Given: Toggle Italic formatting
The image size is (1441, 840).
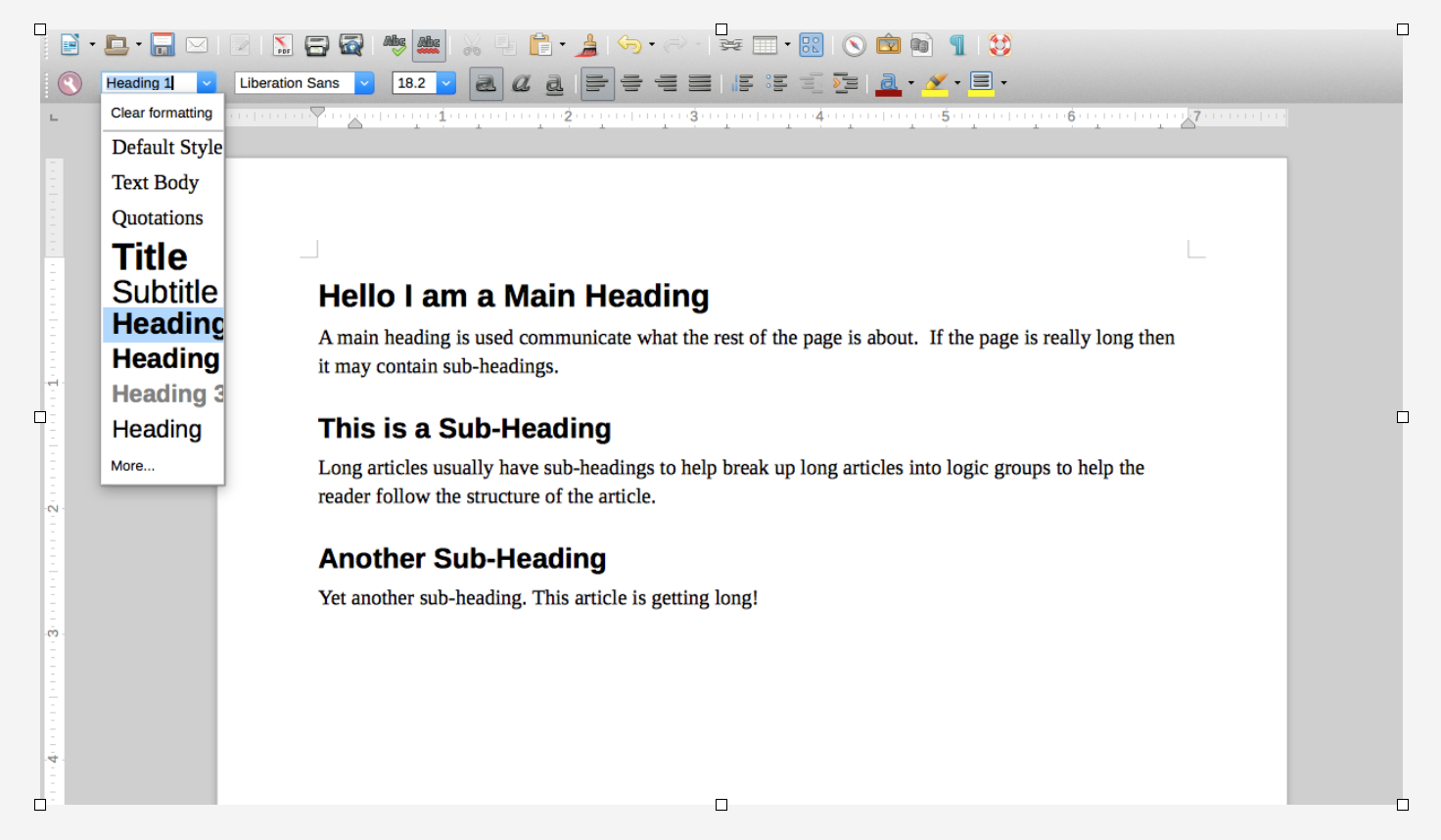Looking at the screenshot, I should [x=521, y=84].
